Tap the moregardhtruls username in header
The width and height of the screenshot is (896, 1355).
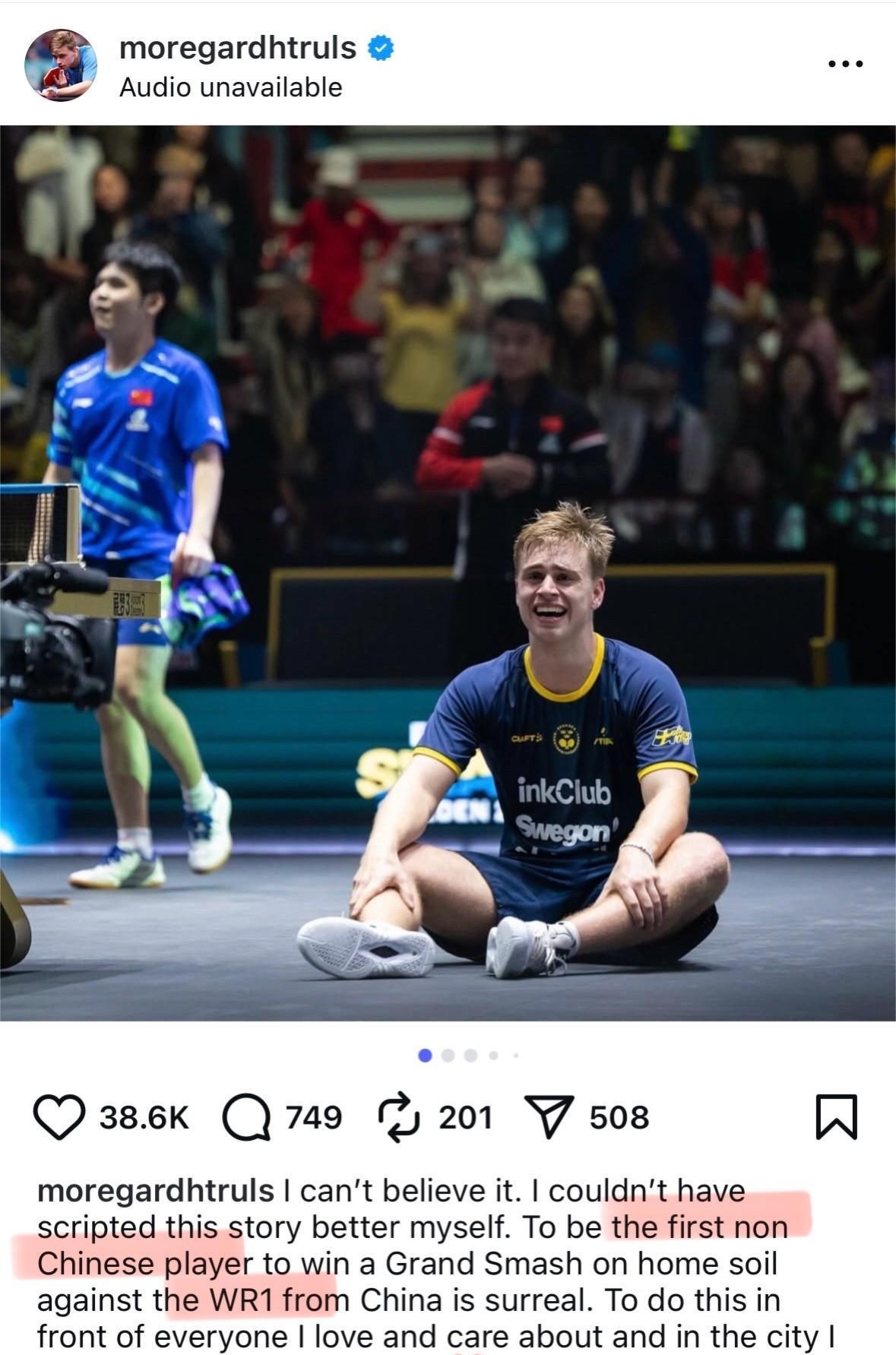238,48
